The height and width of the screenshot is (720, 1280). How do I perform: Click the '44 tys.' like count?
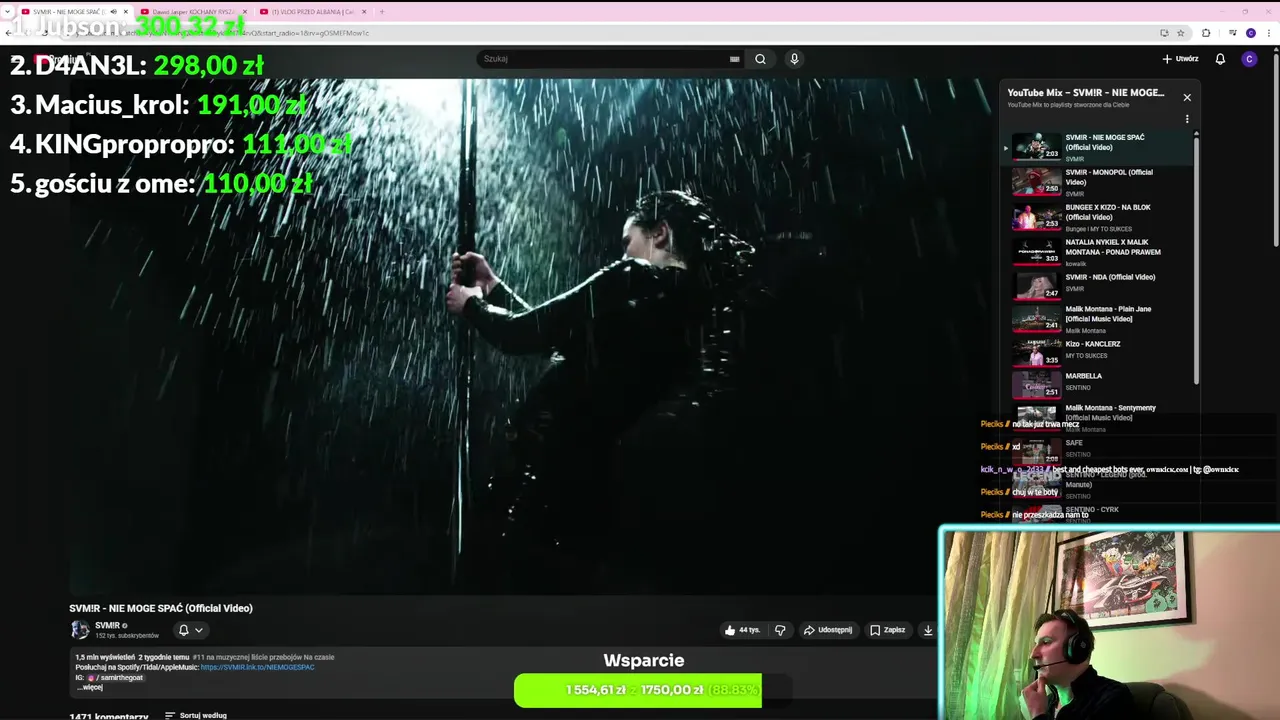[x=749, y=630]
